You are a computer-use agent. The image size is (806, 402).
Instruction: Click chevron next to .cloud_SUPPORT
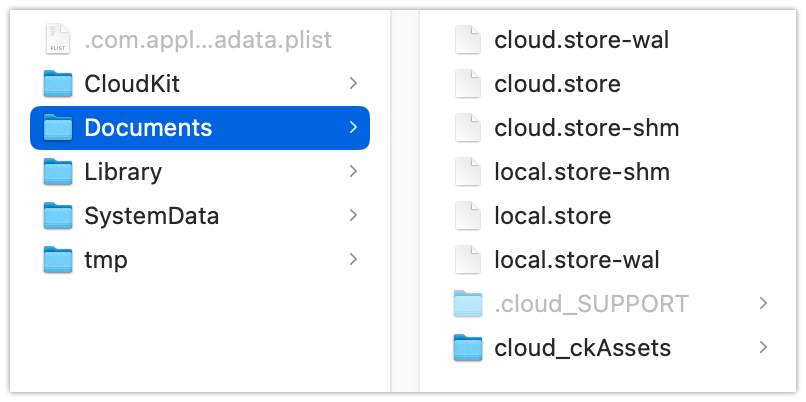[x=763, y=304]
